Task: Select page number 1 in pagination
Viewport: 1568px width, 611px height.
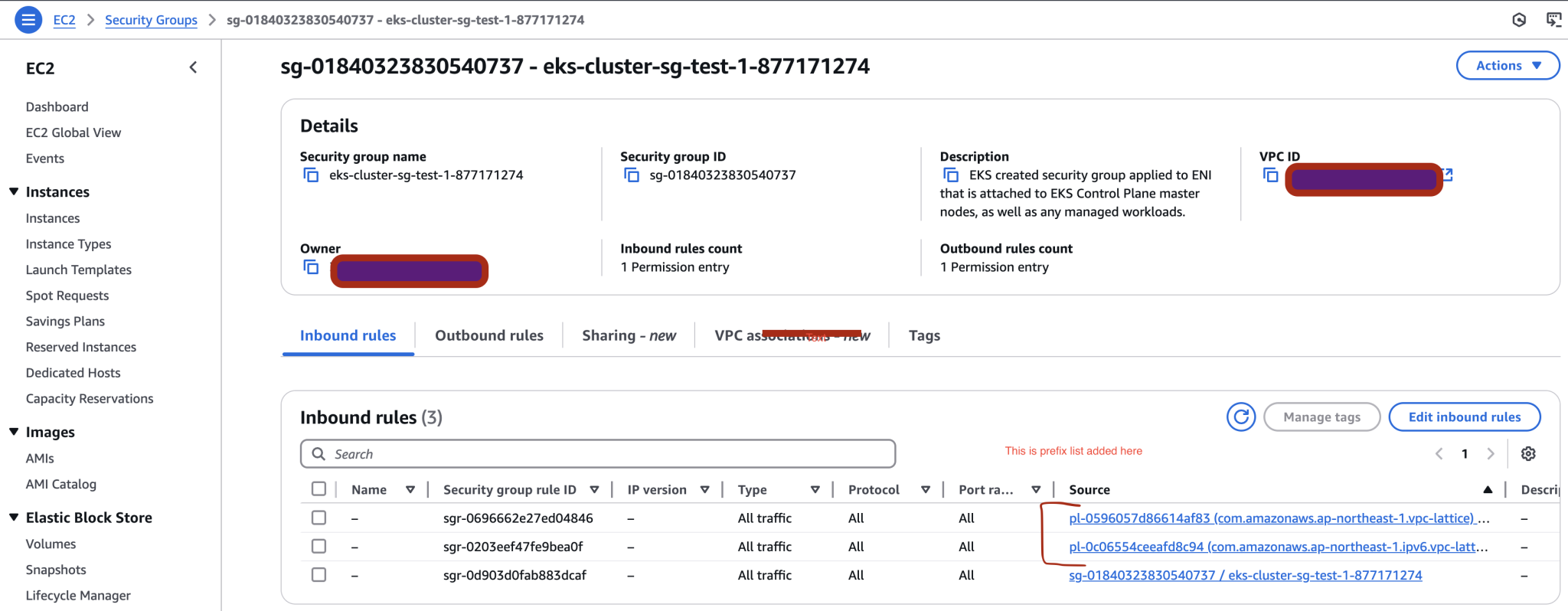Action: click(1465, 454)
